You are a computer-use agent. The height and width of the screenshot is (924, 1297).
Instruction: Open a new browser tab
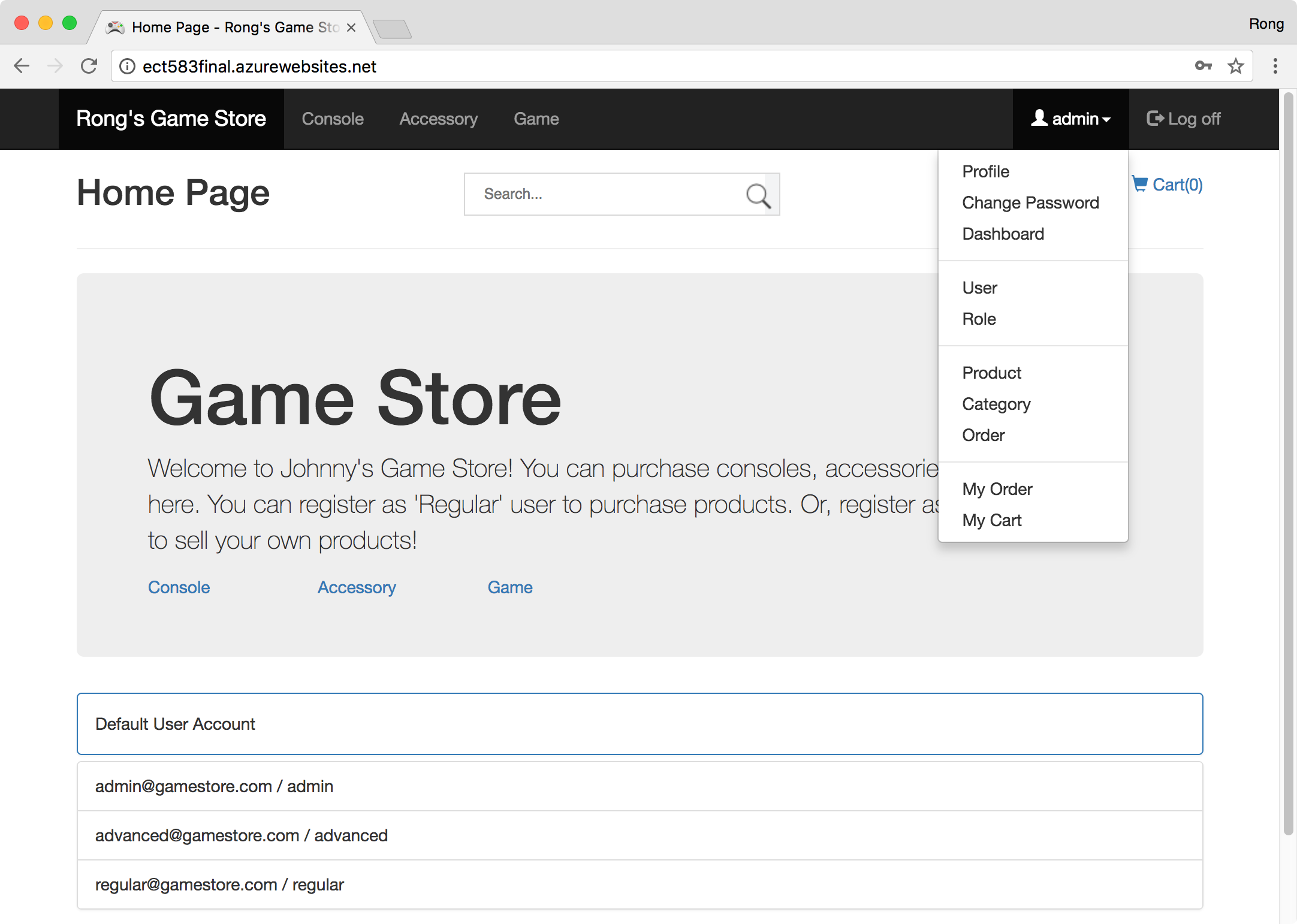point(392,29)
